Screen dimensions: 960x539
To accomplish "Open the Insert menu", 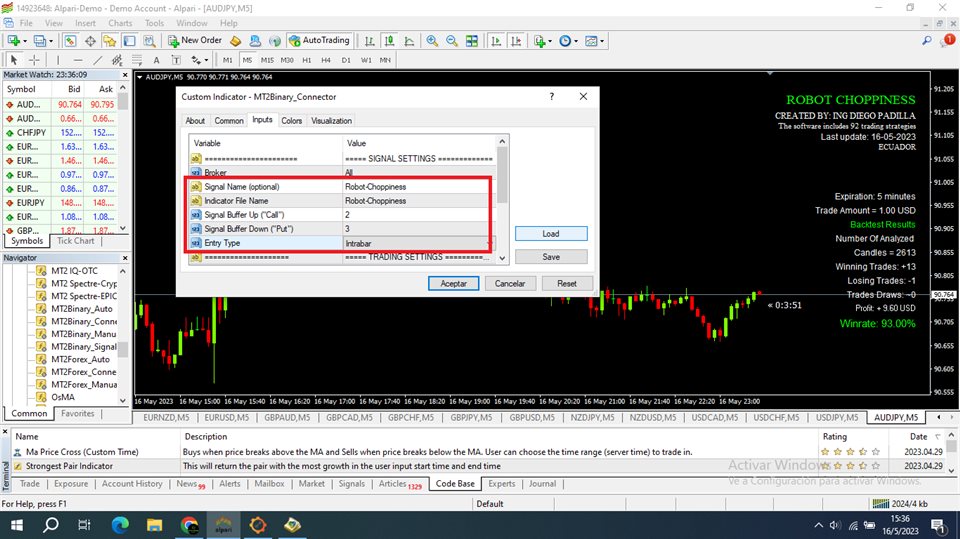I will [x=85, y=23].
